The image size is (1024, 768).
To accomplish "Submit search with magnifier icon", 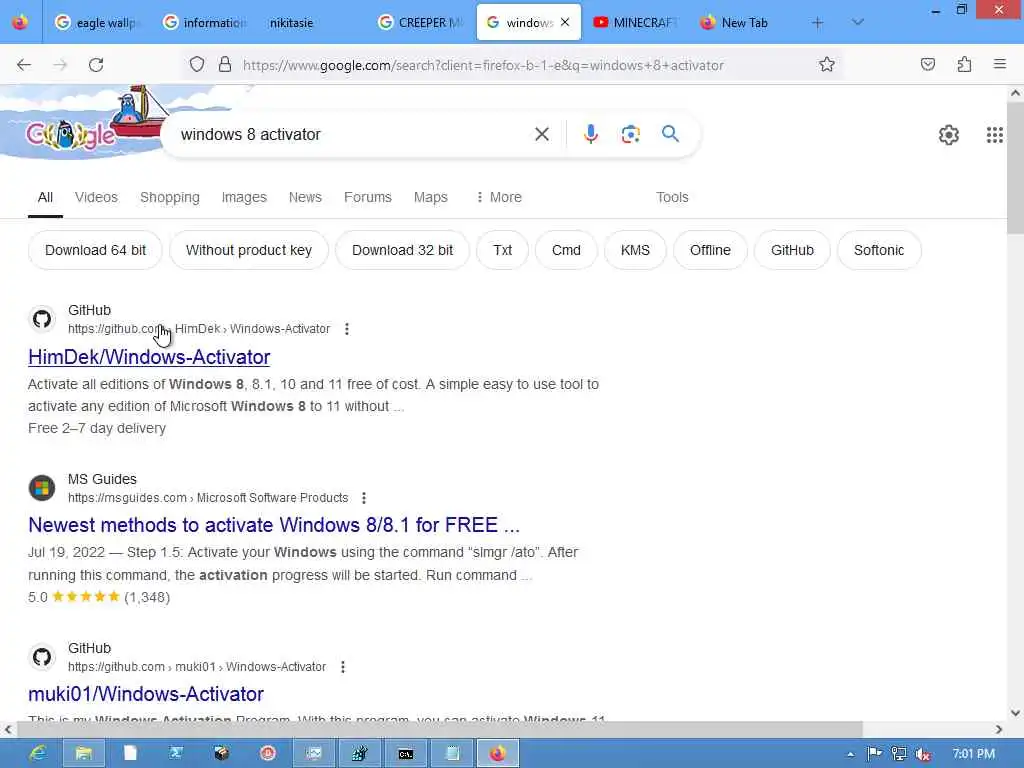I will 670,134.
